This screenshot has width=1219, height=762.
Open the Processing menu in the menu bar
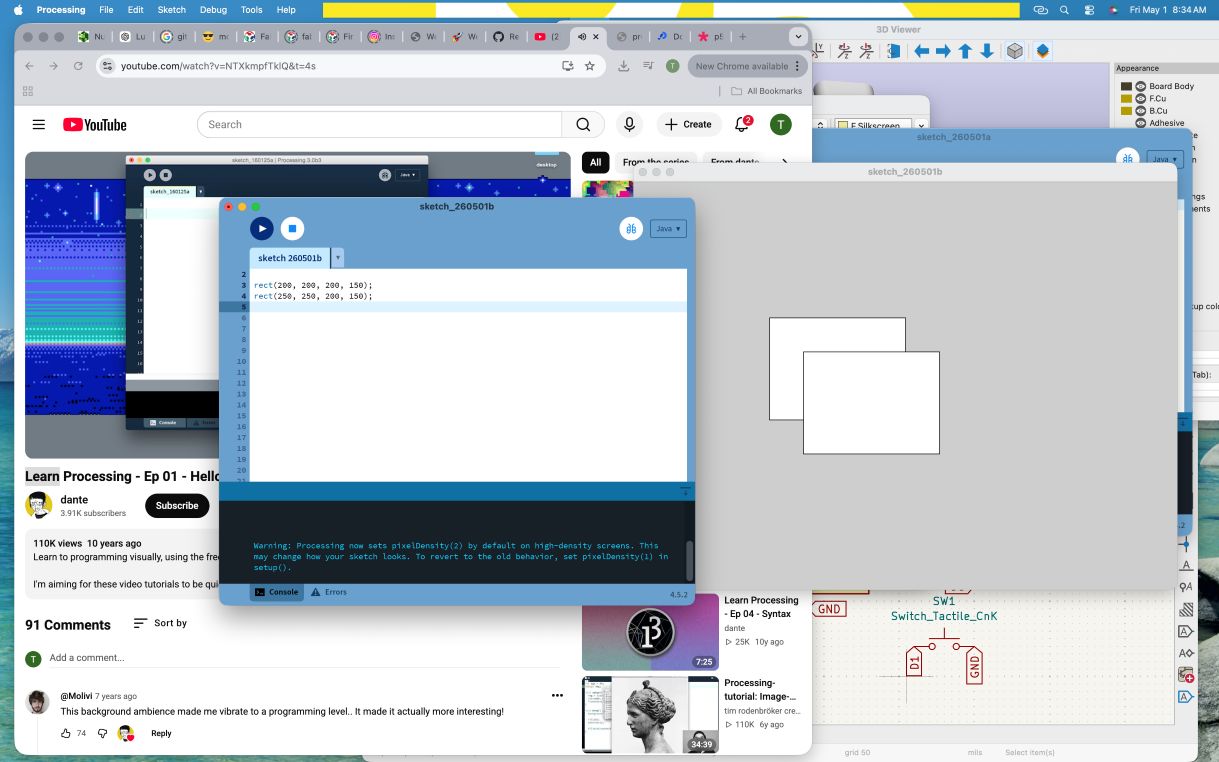click(x=61, y=9)
